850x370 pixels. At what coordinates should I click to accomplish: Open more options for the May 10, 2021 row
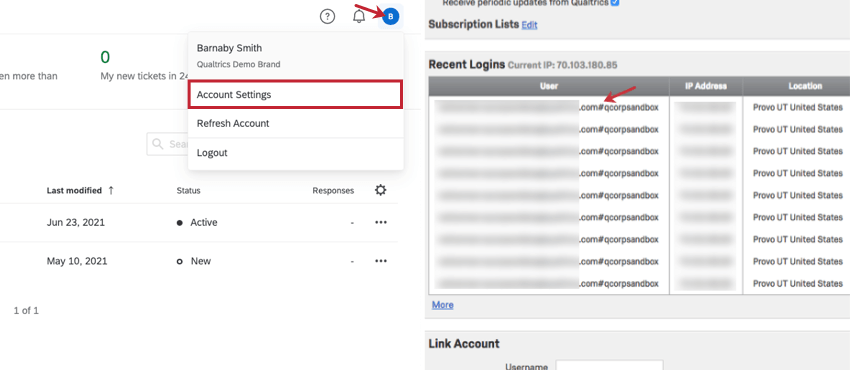pyautogui.click(x=381, y=261)
